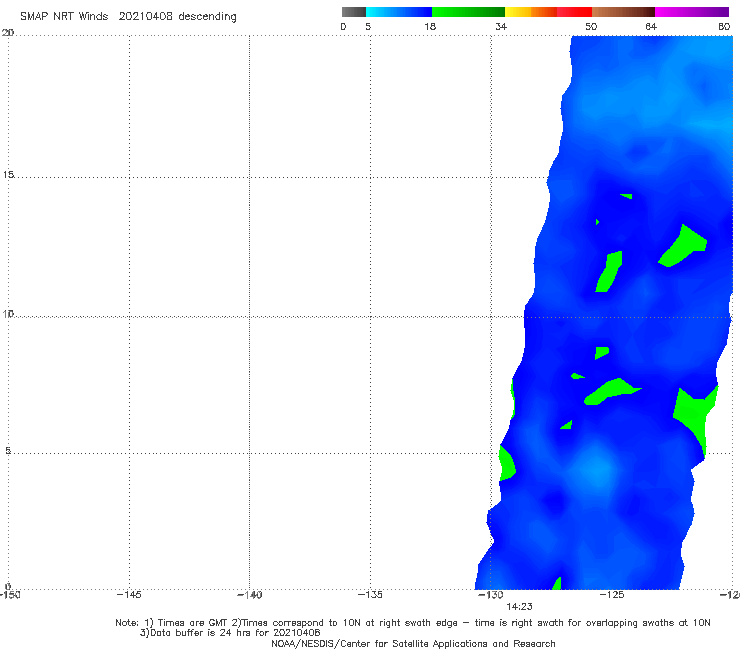Click the brown segment of the color bar
The image size is (740, 650).
pyautogui.click(x=623, y=12)
